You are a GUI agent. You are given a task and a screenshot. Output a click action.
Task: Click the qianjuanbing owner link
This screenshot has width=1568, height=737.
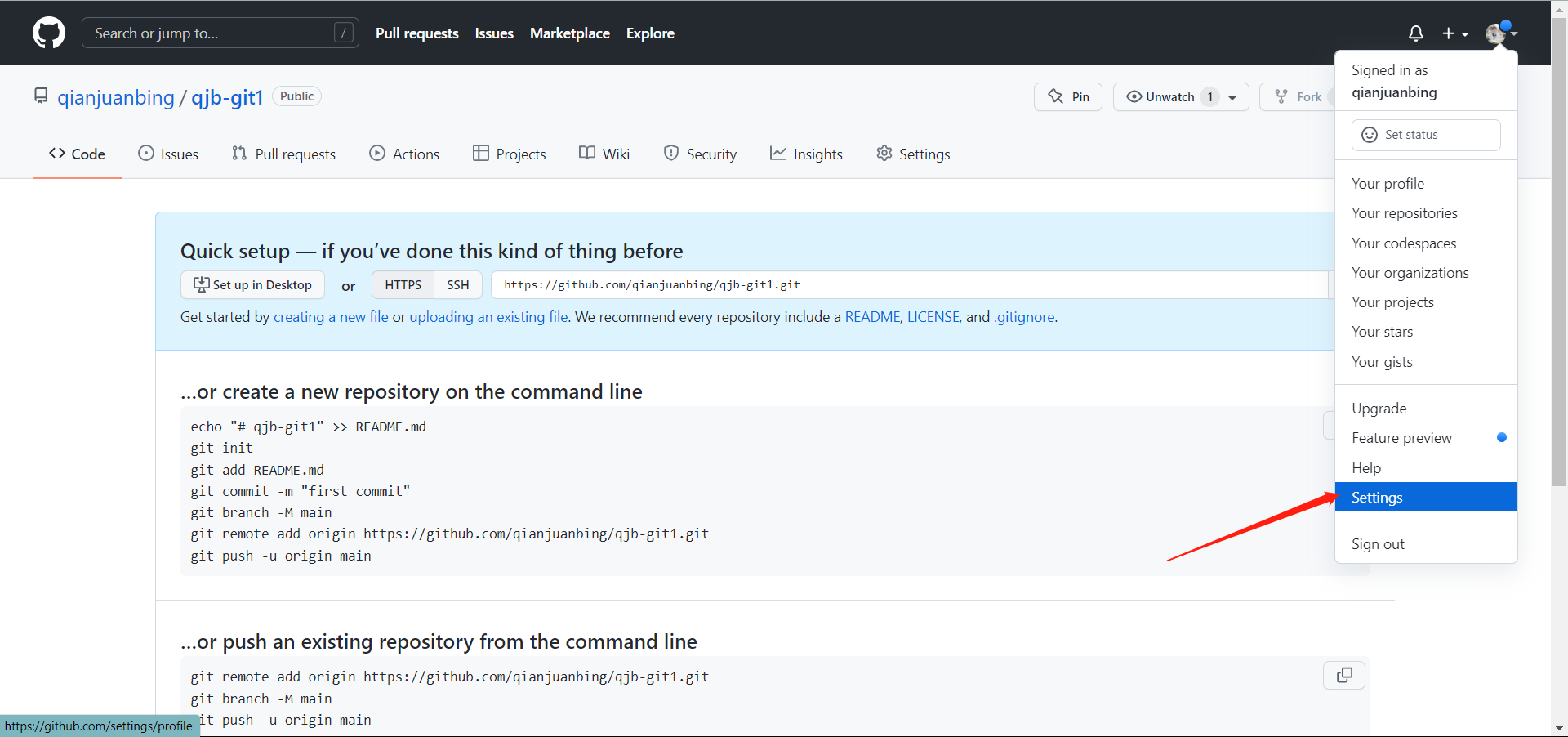[x=116, y=97]
